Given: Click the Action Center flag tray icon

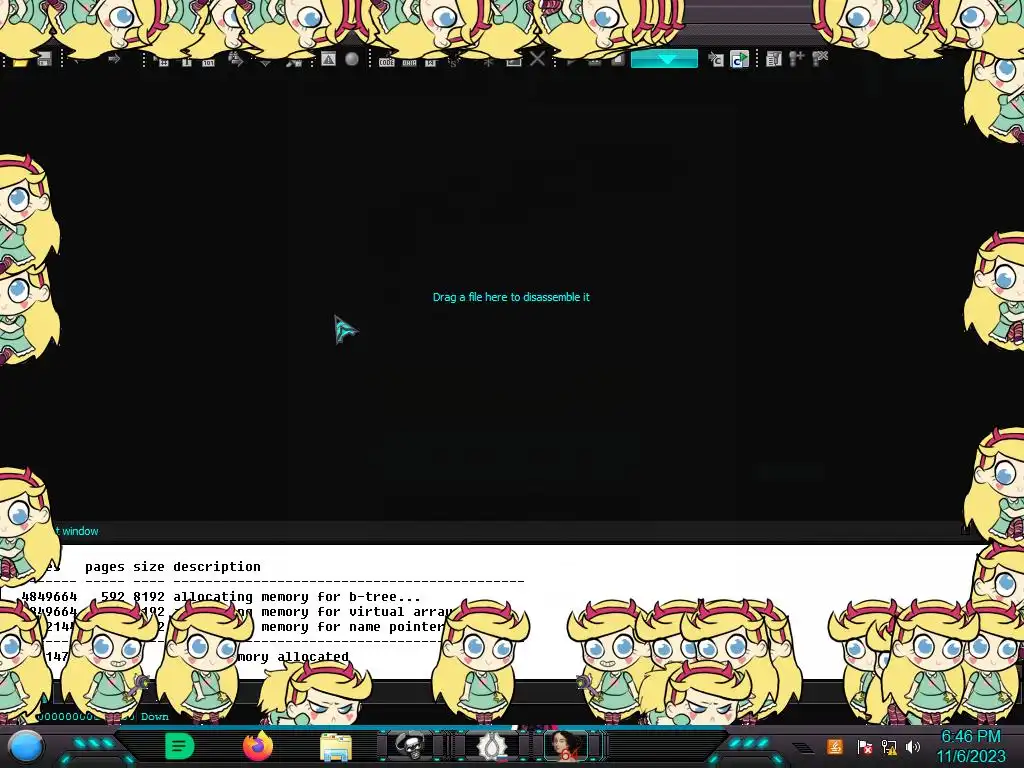Looking at the screenshot, I should 864,746.
